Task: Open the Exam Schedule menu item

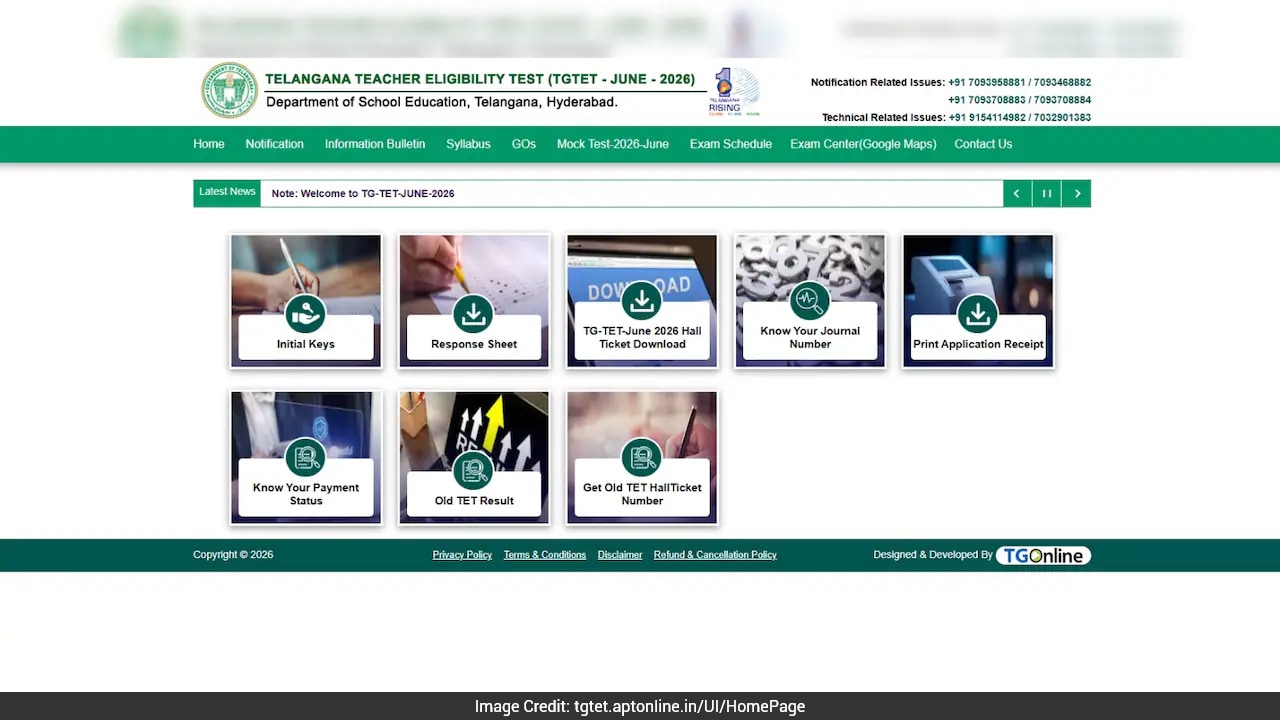Action: point(731,144)
